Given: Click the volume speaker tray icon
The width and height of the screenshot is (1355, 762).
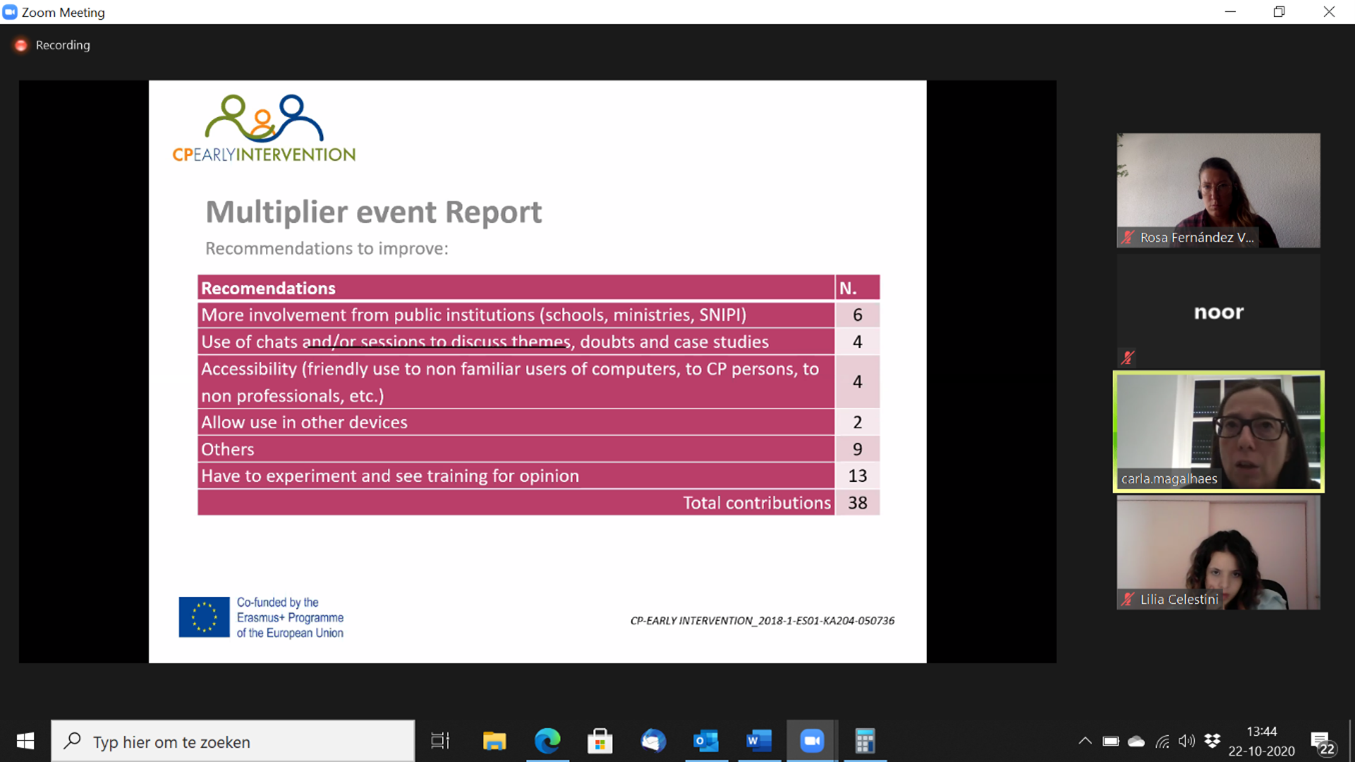Looking at the screenshot, I should 1187,741.
